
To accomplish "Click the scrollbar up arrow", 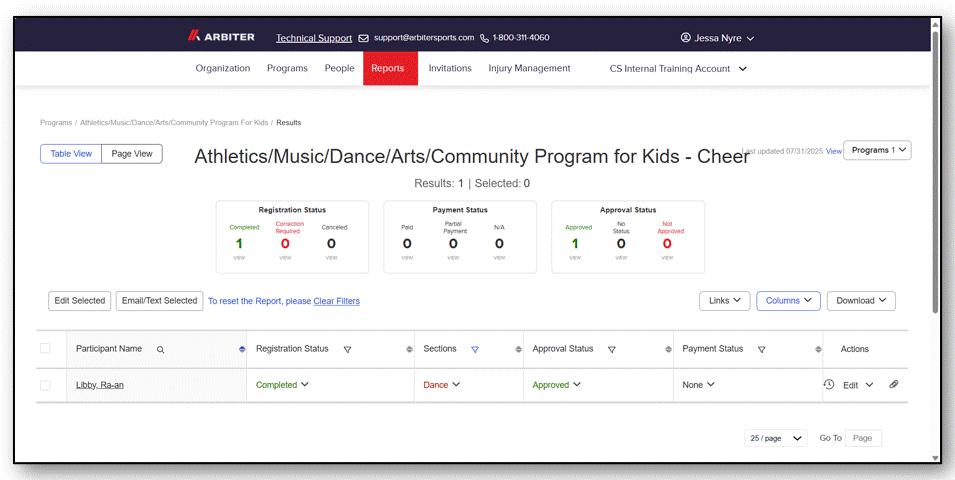I will tap(936, 23).
